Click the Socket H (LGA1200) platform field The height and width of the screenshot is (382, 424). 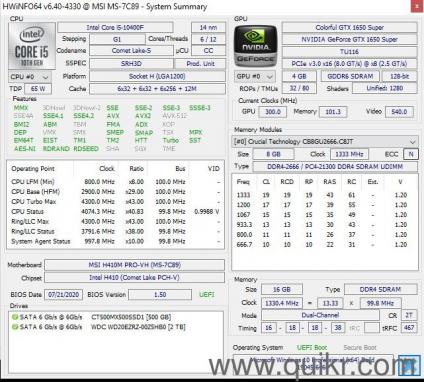tap(157, 76)
